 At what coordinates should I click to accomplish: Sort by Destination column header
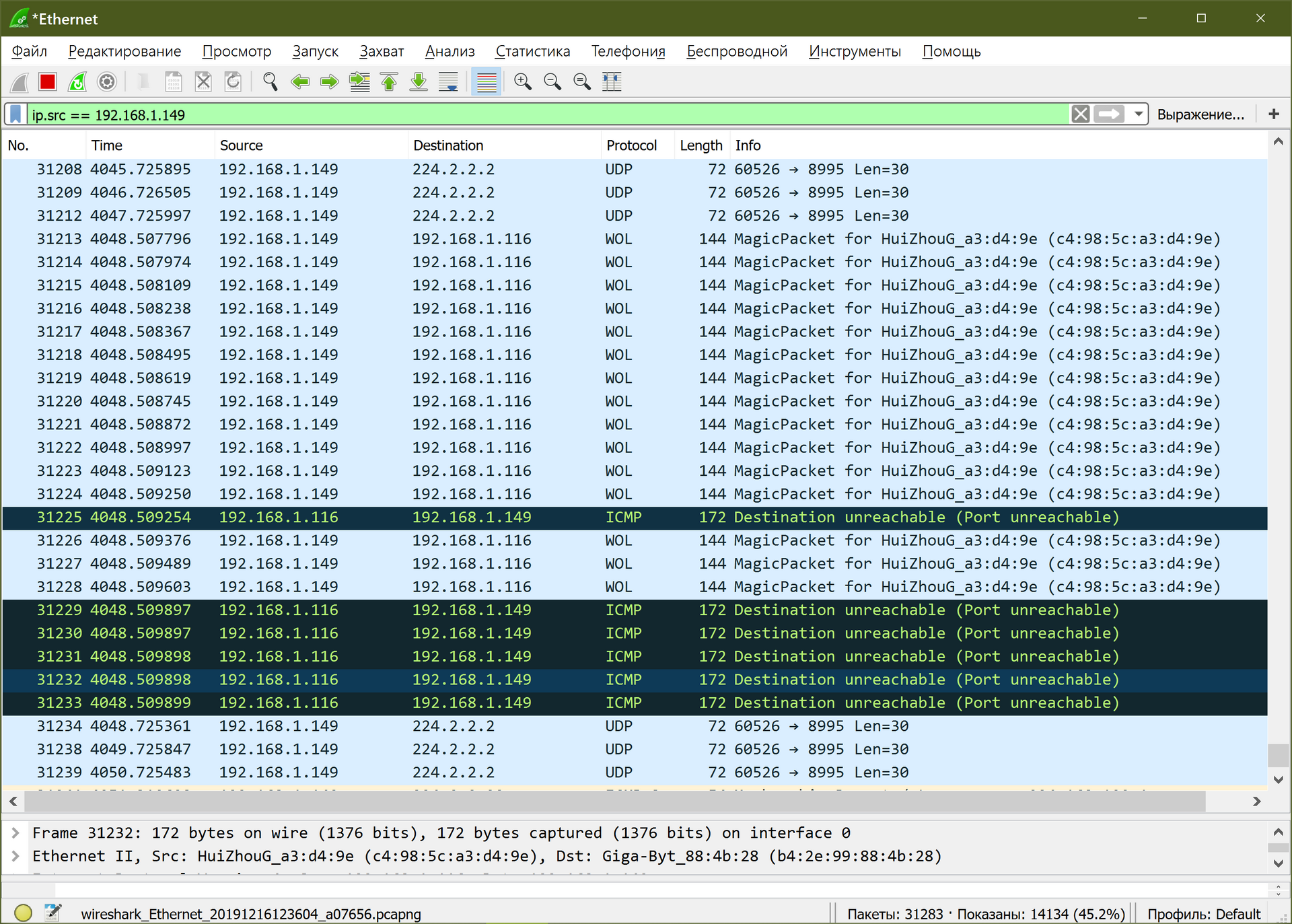(505, 145)
